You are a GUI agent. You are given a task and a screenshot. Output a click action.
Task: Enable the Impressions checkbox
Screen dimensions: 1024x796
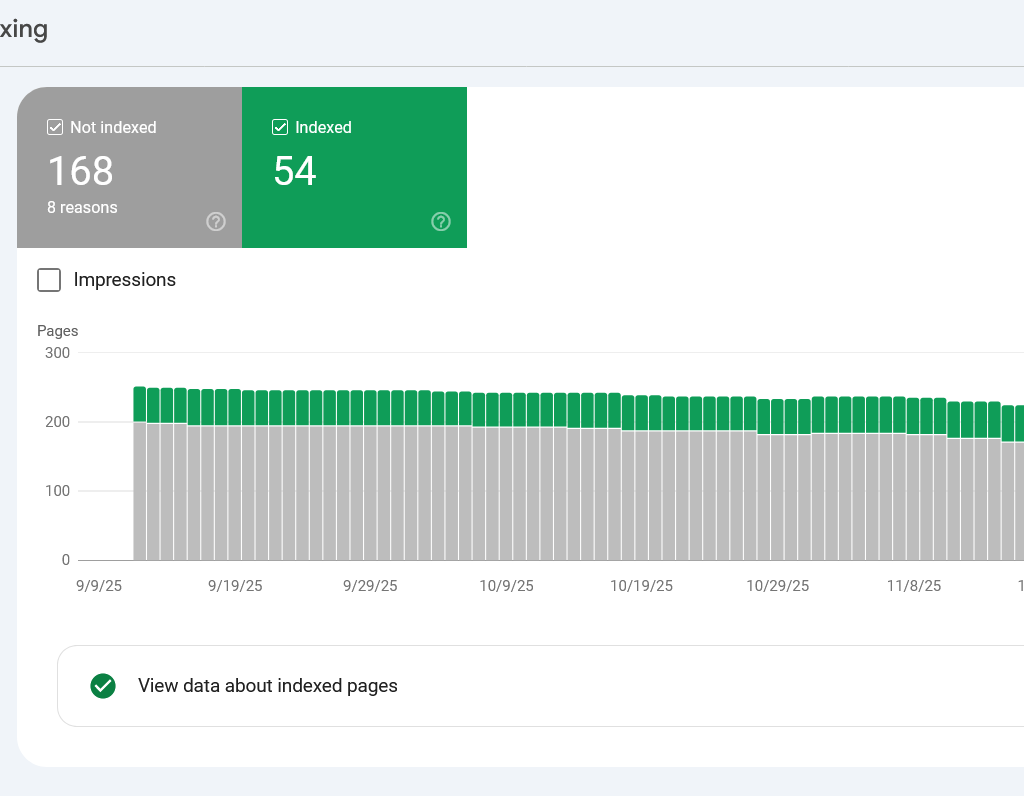[49, 279]
